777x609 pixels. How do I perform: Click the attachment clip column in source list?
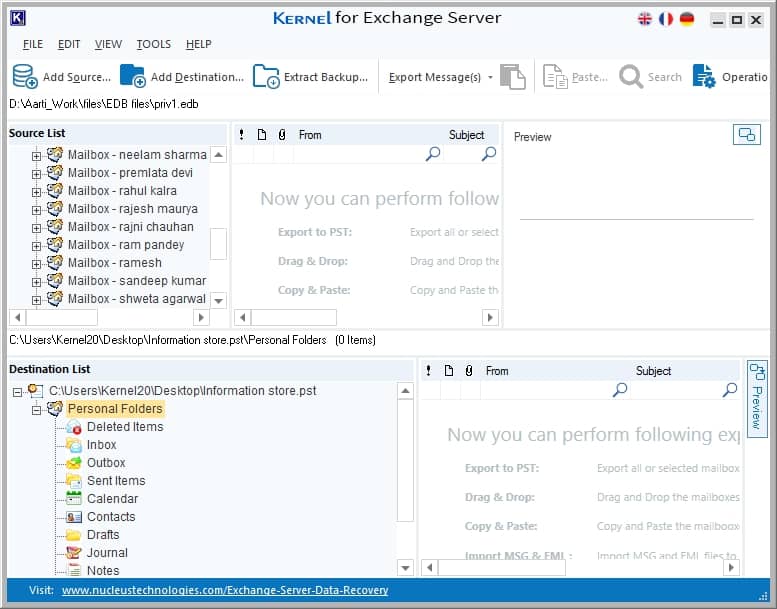[x=282, y=135]
